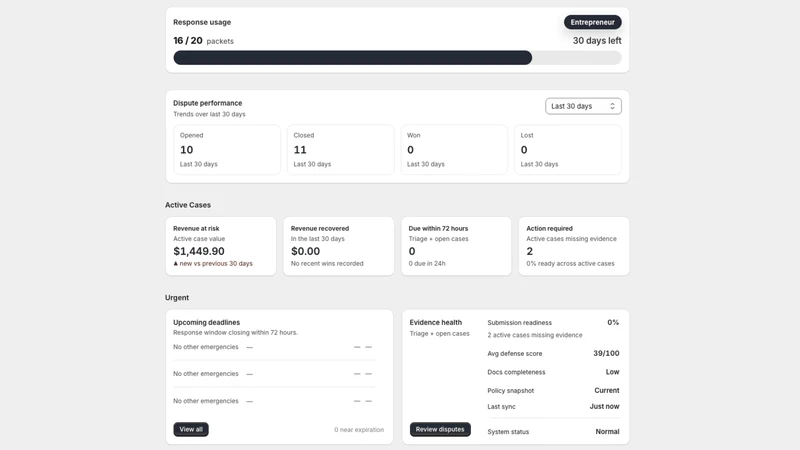Image resolution: width=800 pixels, height=450 pixels.
Task: Click the 'Low' docs completeness value
Action: pos(613,372)
